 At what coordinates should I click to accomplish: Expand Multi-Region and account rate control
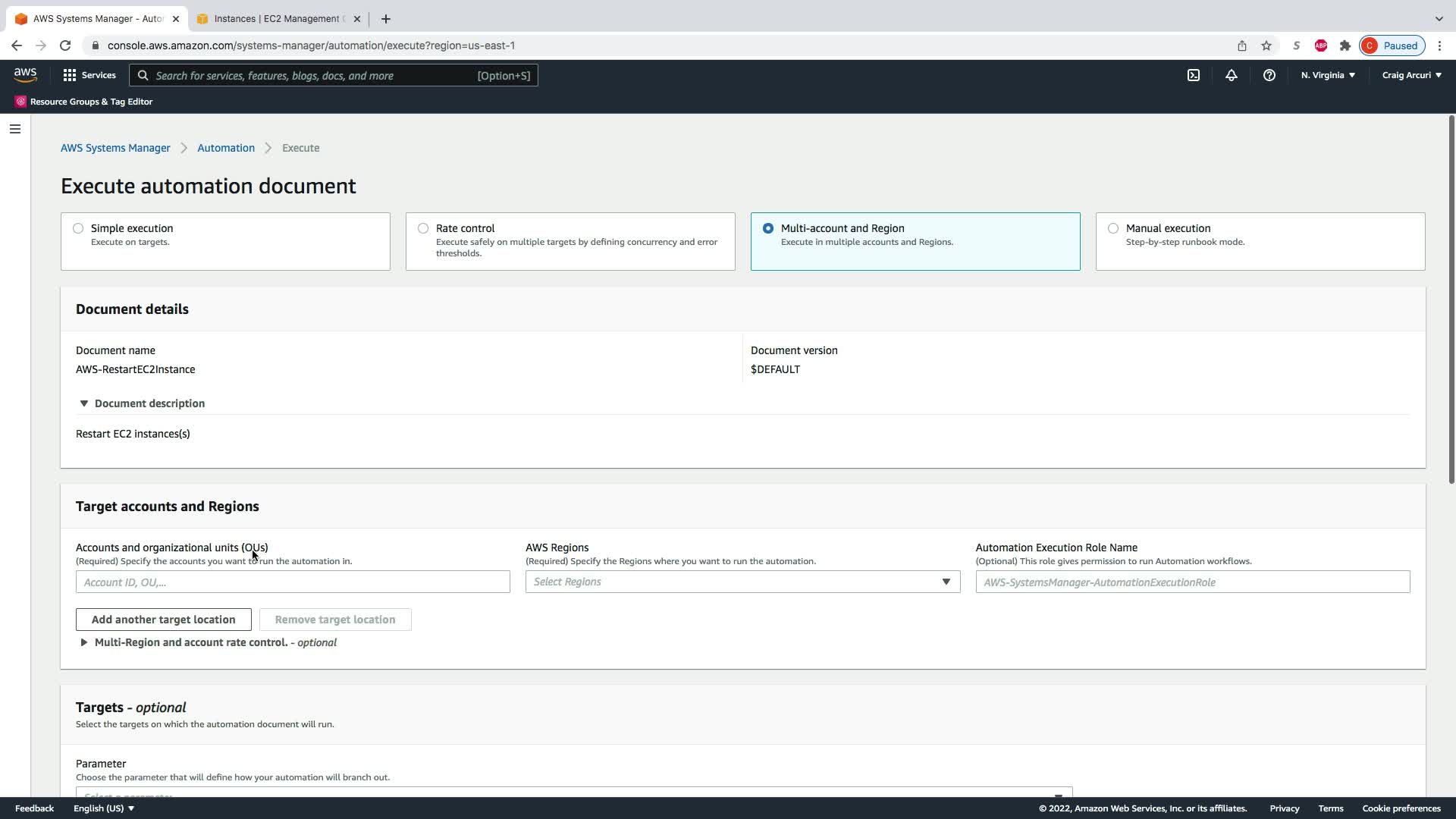tap(84, 642)
